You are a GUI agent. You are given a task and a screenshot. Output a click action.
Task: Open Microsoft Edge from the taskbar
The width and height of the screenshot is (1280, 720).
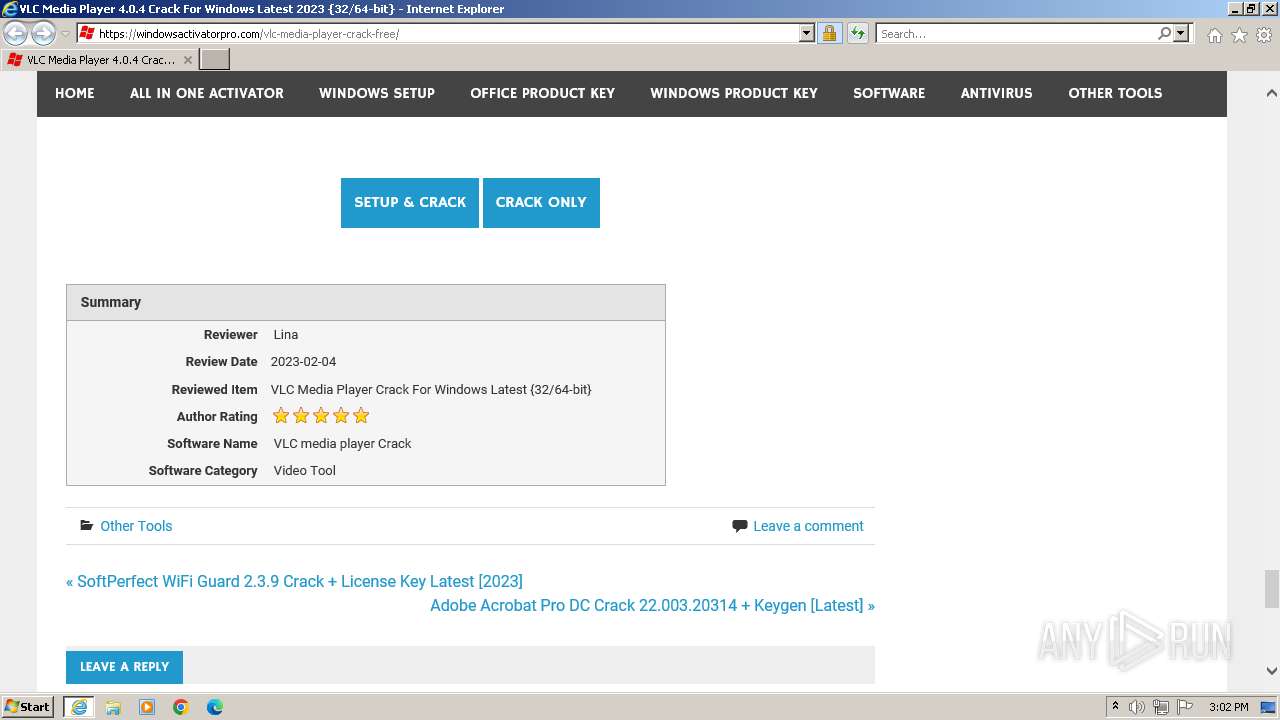(x=215, y=707)
